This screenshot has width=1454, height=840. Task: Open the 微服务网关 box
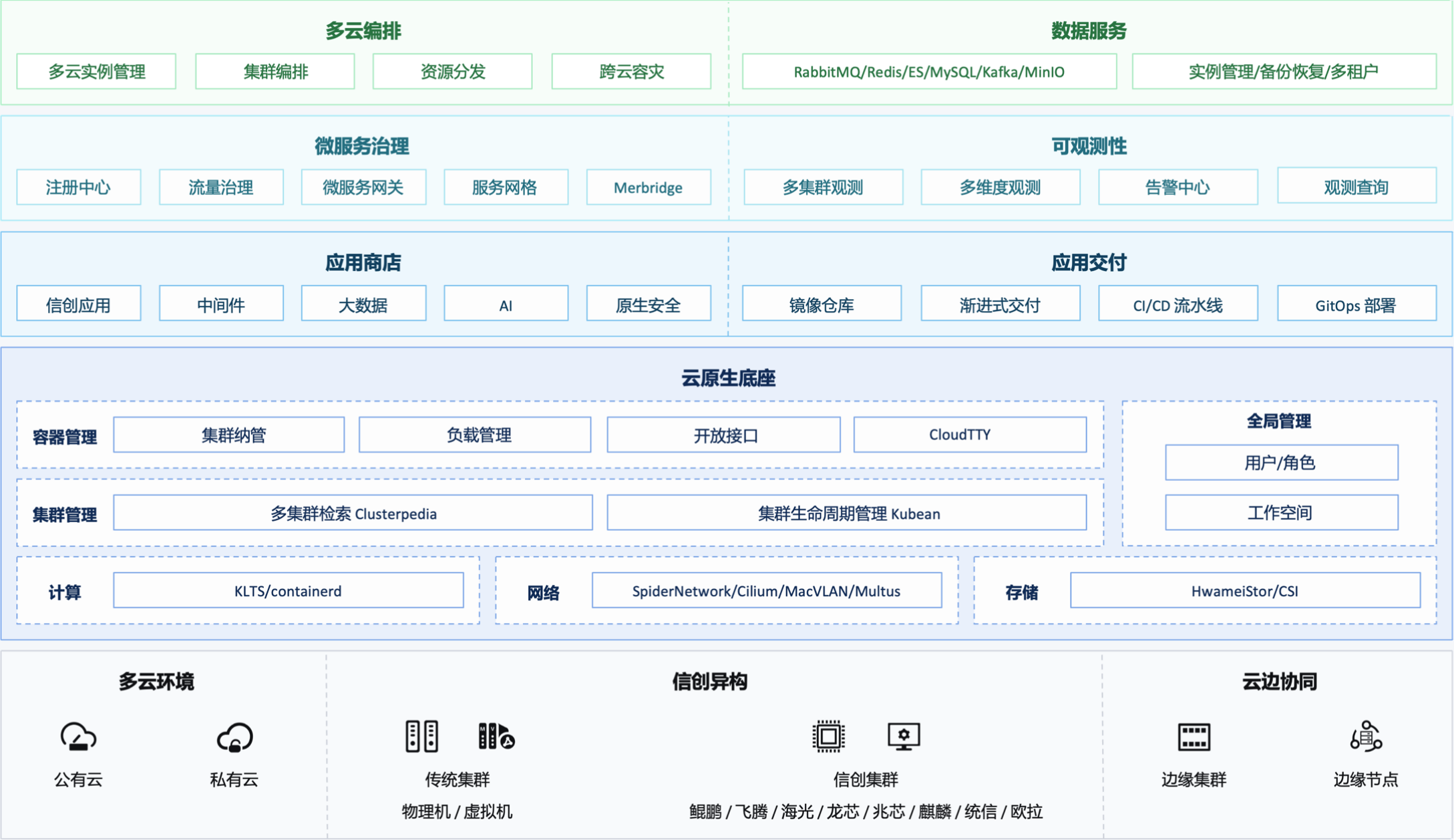click(x=363, y=187)
